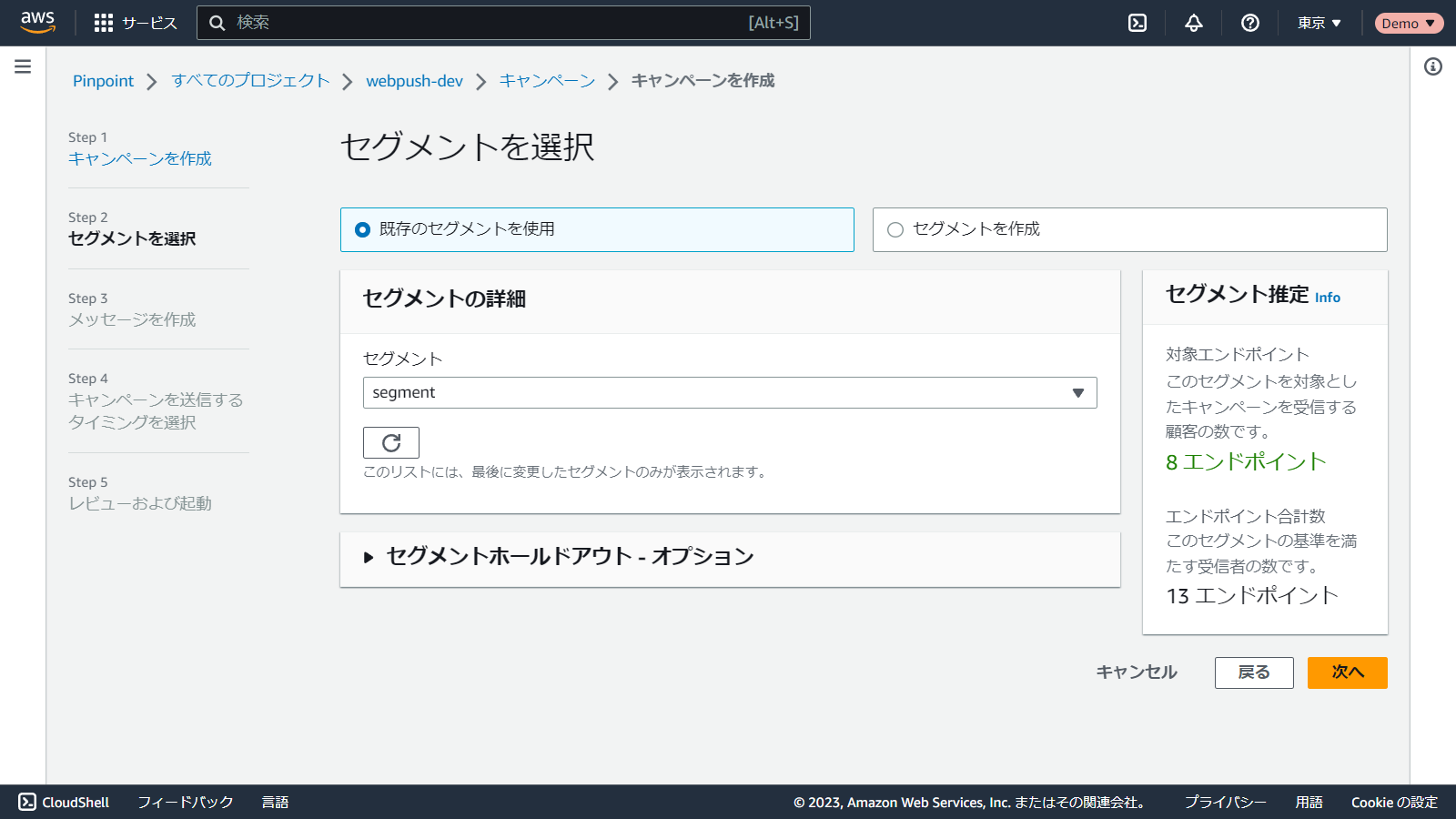The width and height of the screenshot is (1456, 819).
Task: Open Info link next to セグメント推定
Action: (1328, 298)
